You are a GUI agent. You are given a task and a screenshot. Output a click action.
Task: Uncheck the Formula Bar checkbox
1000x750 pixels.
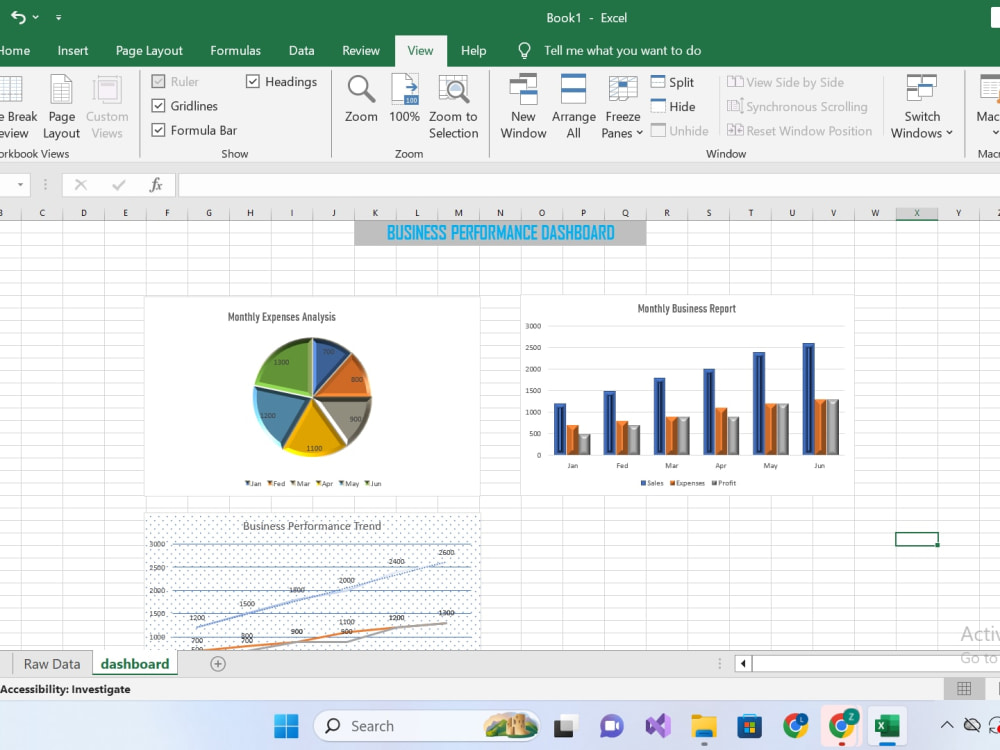pyautogui.click(x=158, y=130)
